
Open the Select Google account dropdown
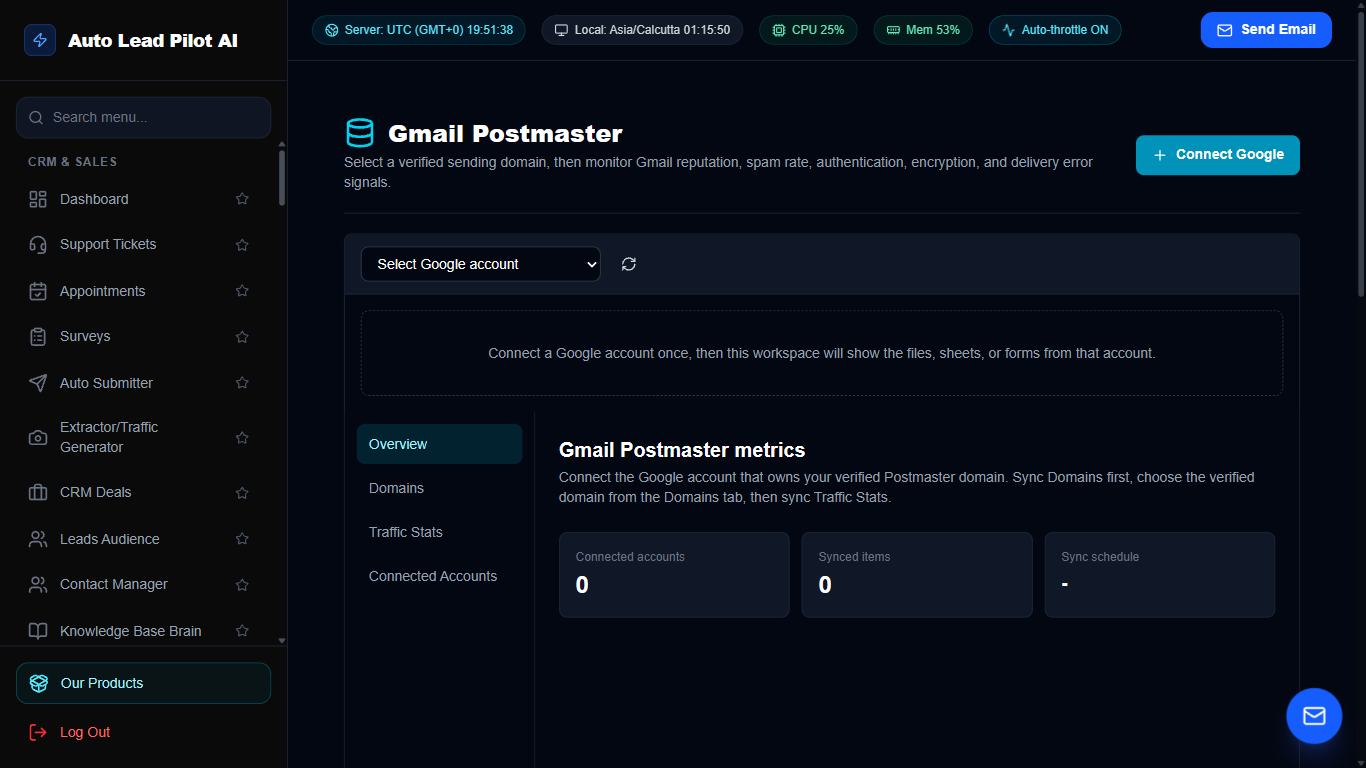click(481, 264)
